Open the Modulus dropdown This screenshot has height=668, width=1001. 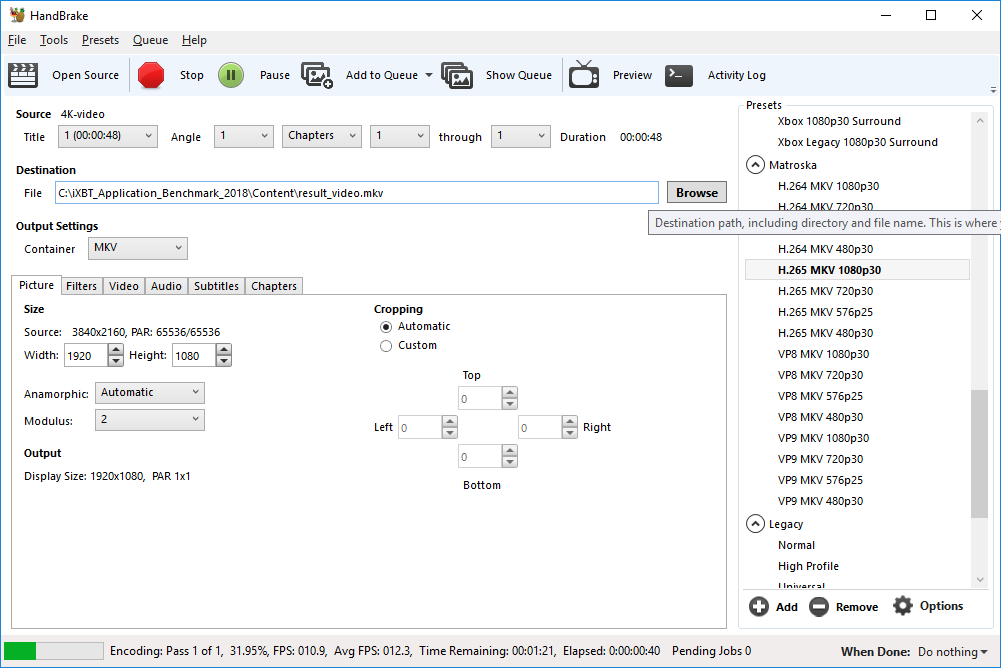[x=150, y=420]
